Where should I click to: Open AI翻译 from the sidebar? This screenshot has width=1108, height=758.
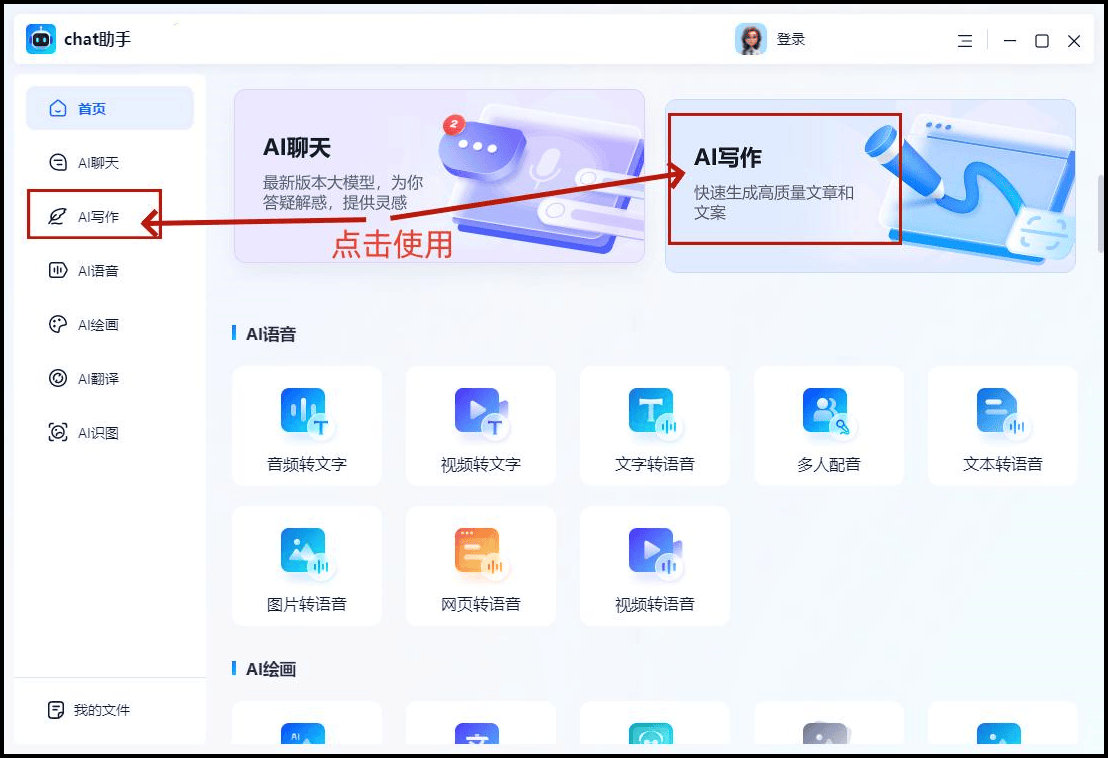[x=97, y=379]
